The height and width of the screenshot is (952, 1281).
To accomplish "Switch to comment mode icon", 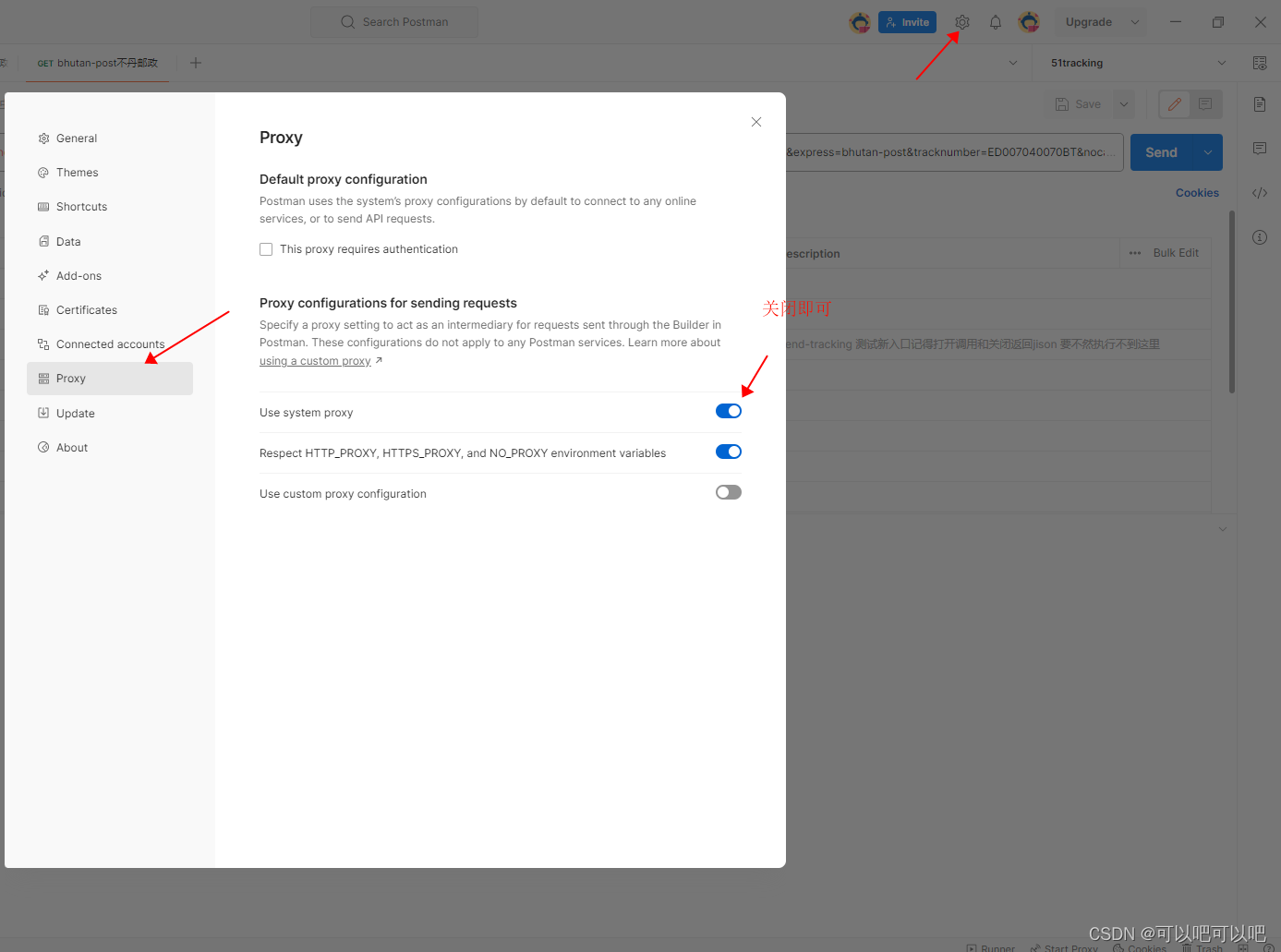I will 1205,104.
